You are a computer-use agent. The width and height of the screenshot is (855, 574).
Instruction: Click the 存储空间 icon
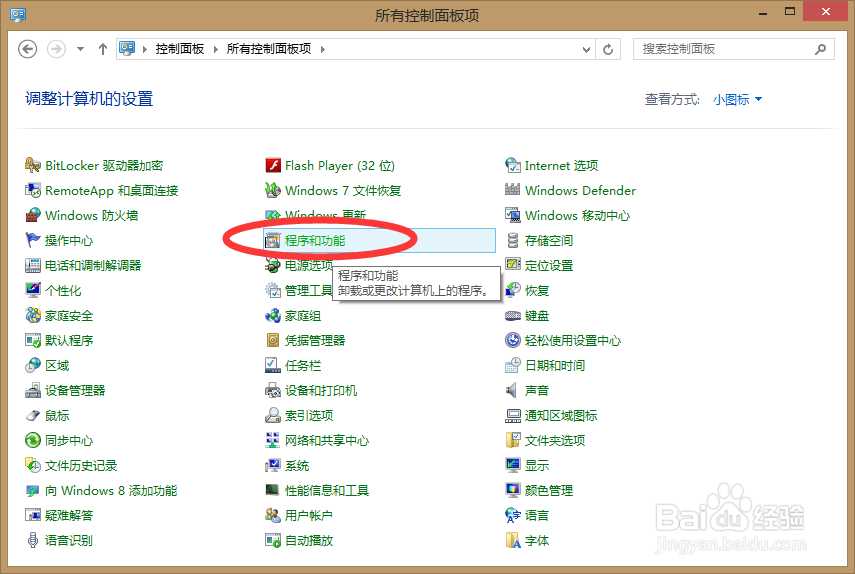click(513, 240)
